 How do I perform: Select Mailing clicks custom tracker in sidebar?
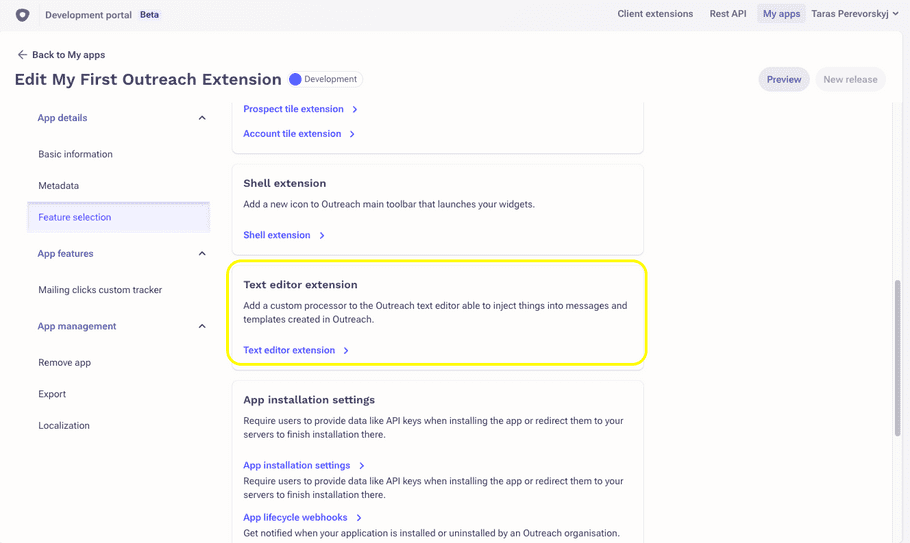(100, 289)
